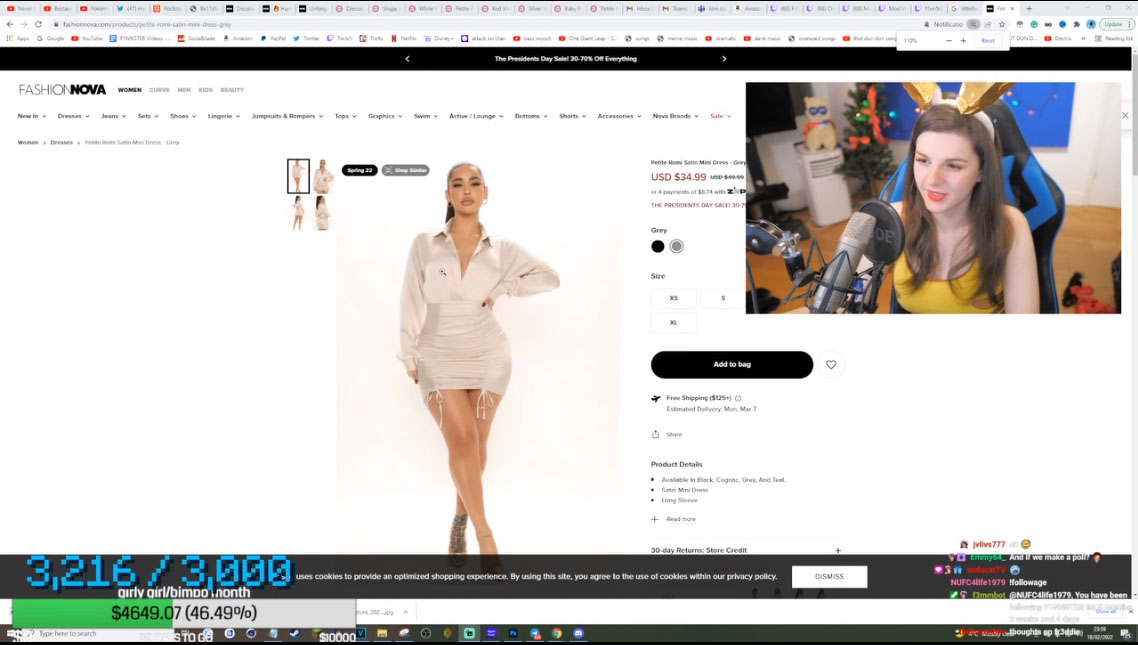
Task: Click the zoom magnifier icon in address bar
Action: click(x=973, y=24)
